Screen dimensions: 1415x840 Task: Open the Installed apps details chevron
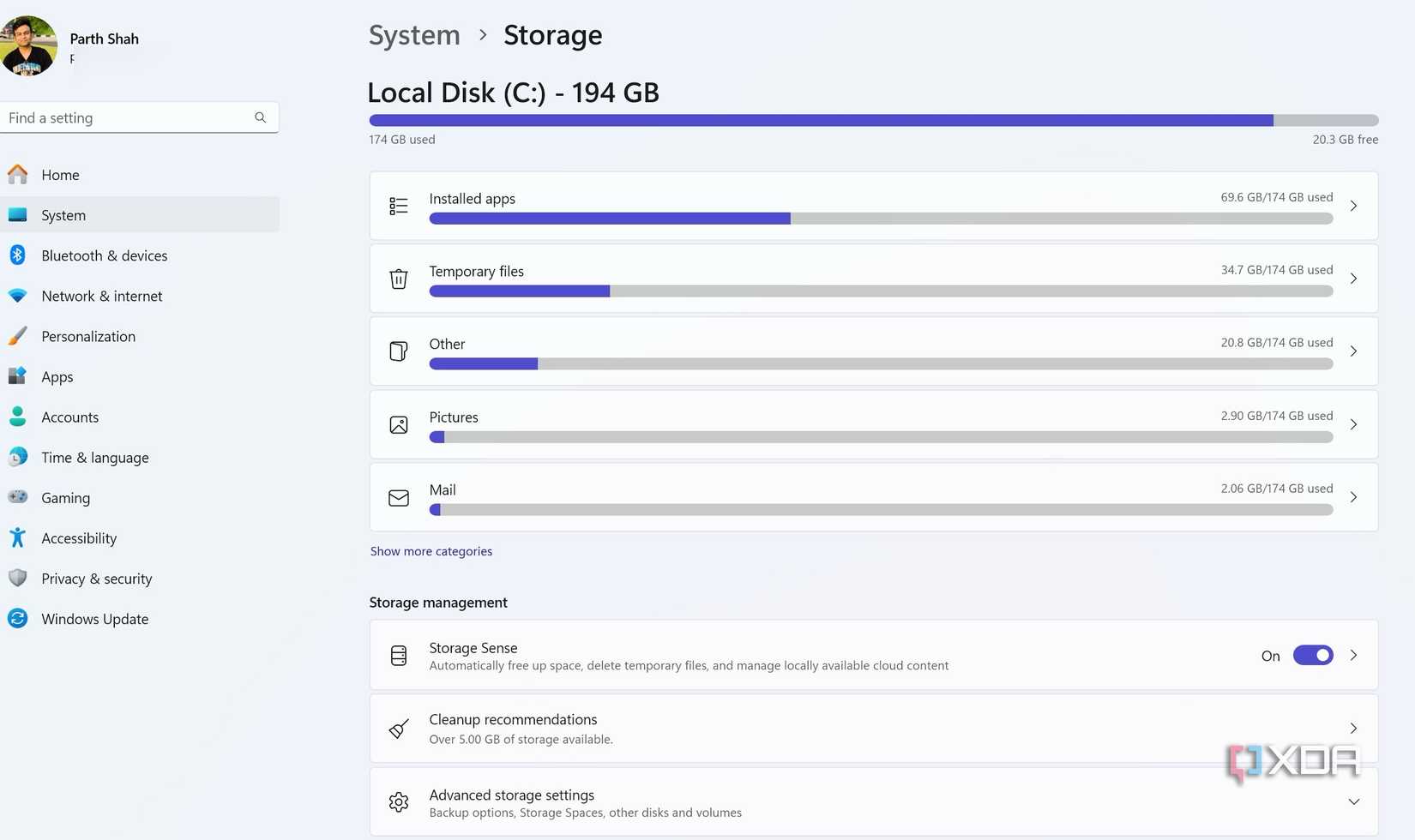pos(1353,206)
